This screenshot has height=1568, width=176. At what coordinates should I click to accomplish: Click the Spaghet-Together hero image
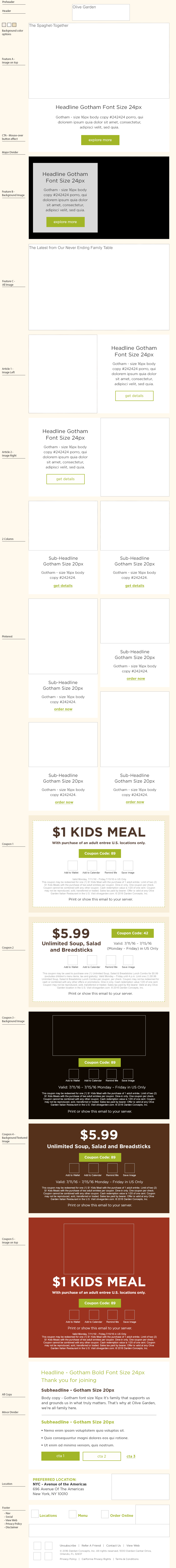pos(99,61)
